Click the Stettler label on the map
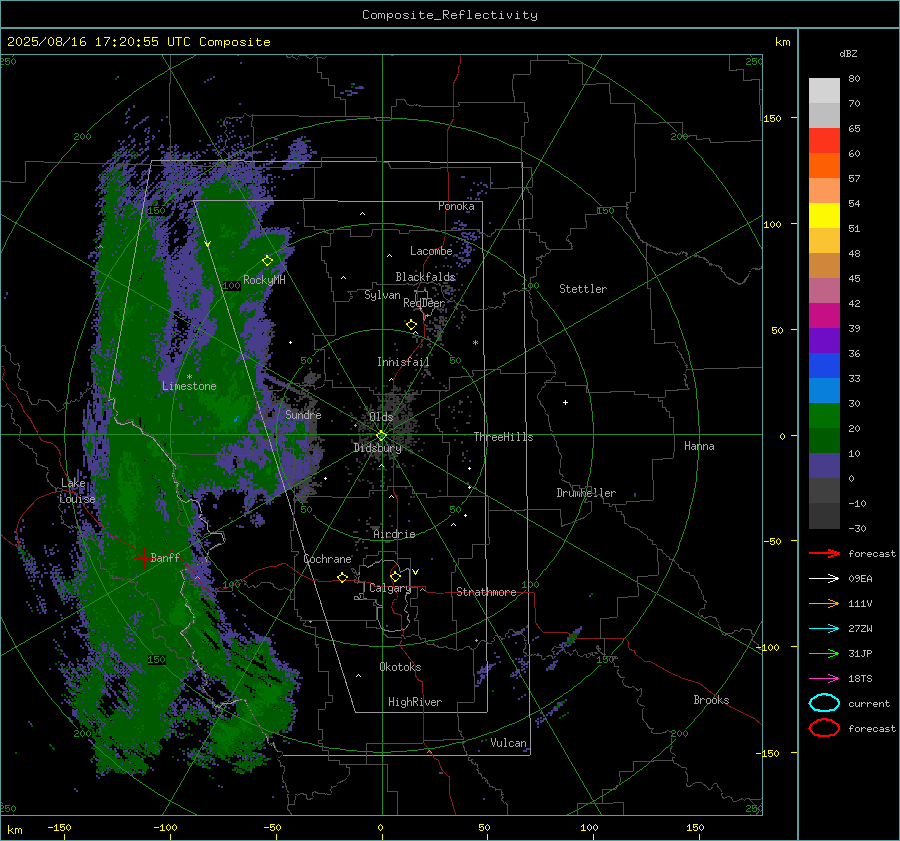900x841 pixels. [583, 289]
